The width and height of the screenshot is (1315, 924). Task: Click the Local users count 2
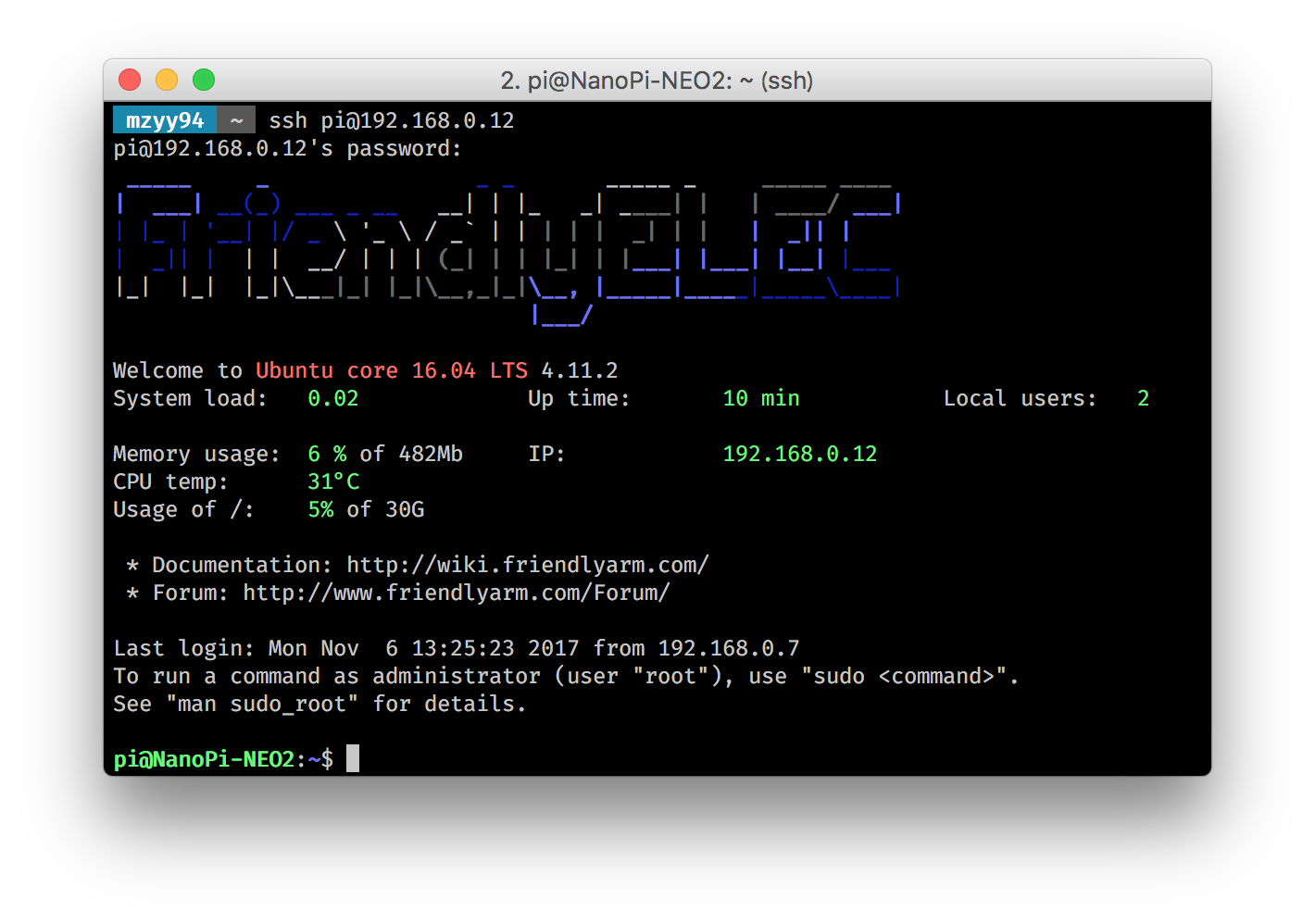pos(1143,398)
